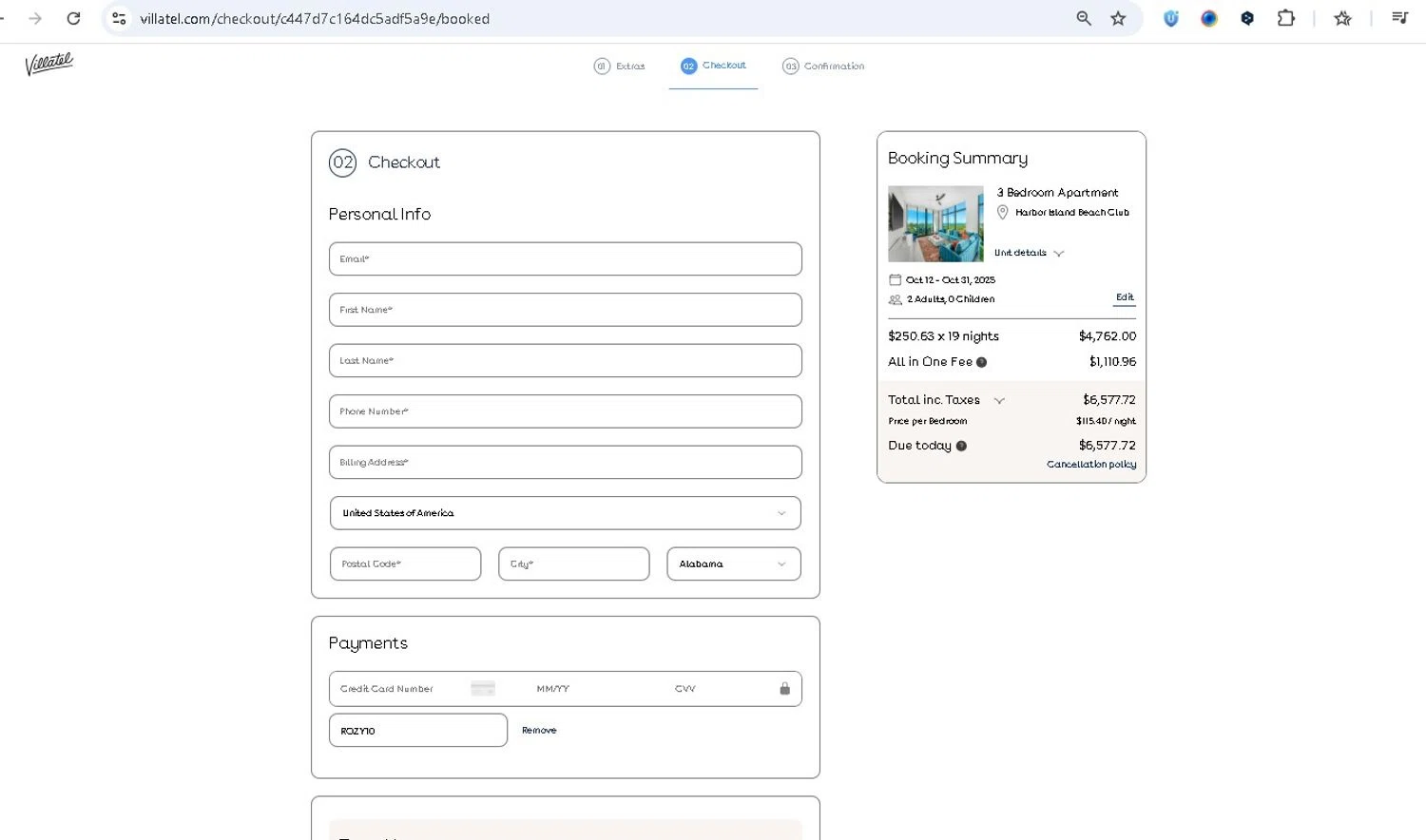The height and width of the screenshot is (840, 1426).
Task: Open the Cancellation policy link
Action: pos(1091,465)
